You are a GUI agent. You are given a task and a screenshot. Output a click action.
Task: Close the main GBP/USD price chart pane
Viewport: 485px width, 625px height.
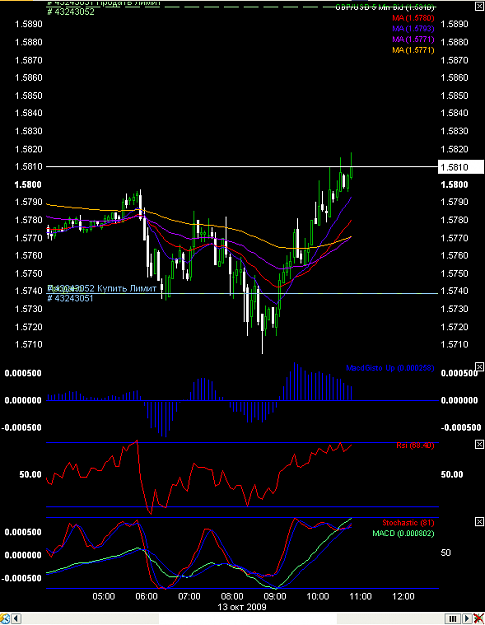tap(479, 6)
